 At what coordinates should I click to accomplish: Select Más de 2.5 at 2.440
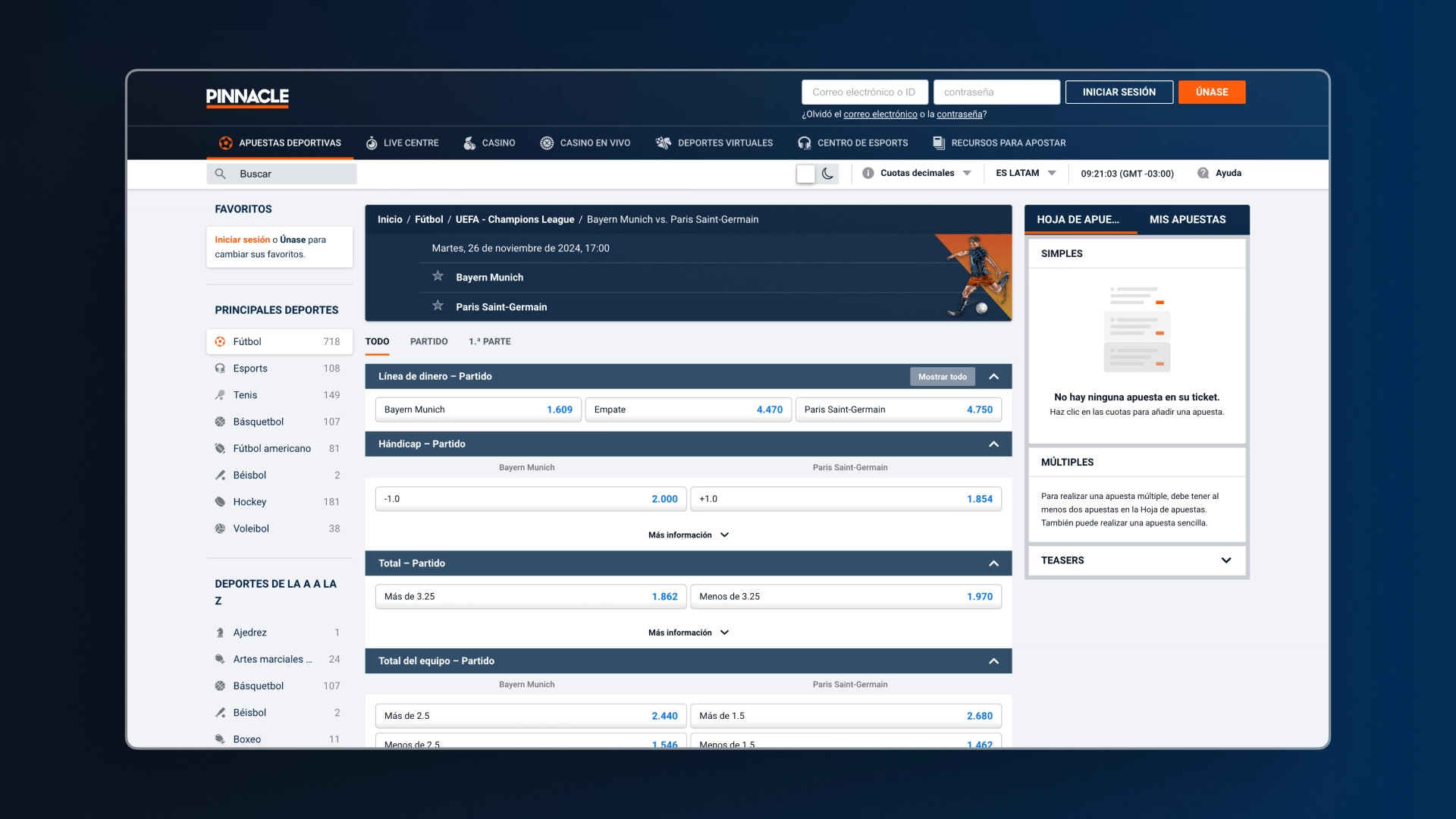click(x=531, y=716)
